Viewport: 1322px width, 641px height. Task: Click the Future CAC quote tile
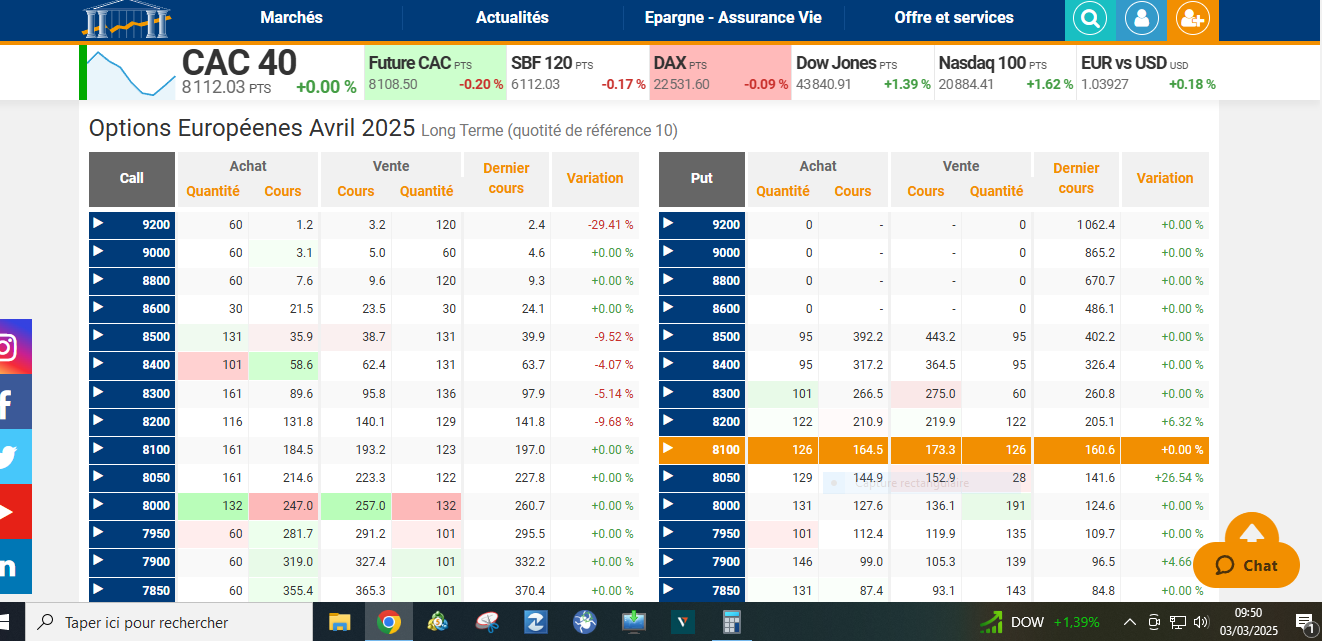pyautogui.click(x=435, y=73)
